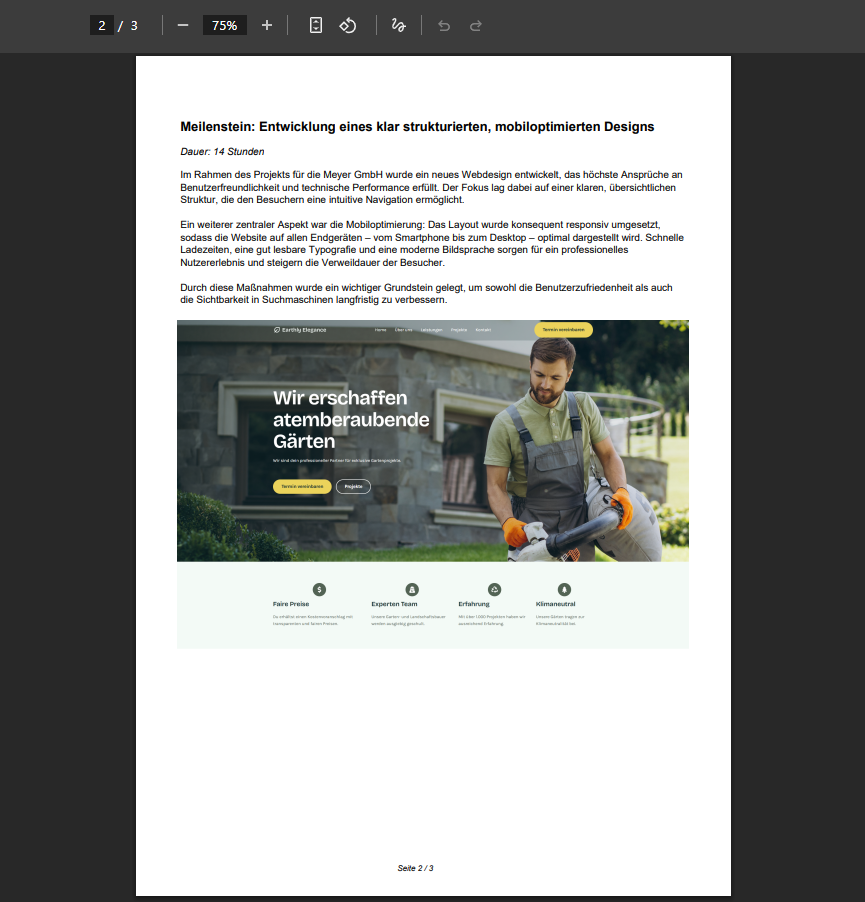Click the icon above Experten Team
The height and width of the screenshot is (902, 865).
point(412,590)
